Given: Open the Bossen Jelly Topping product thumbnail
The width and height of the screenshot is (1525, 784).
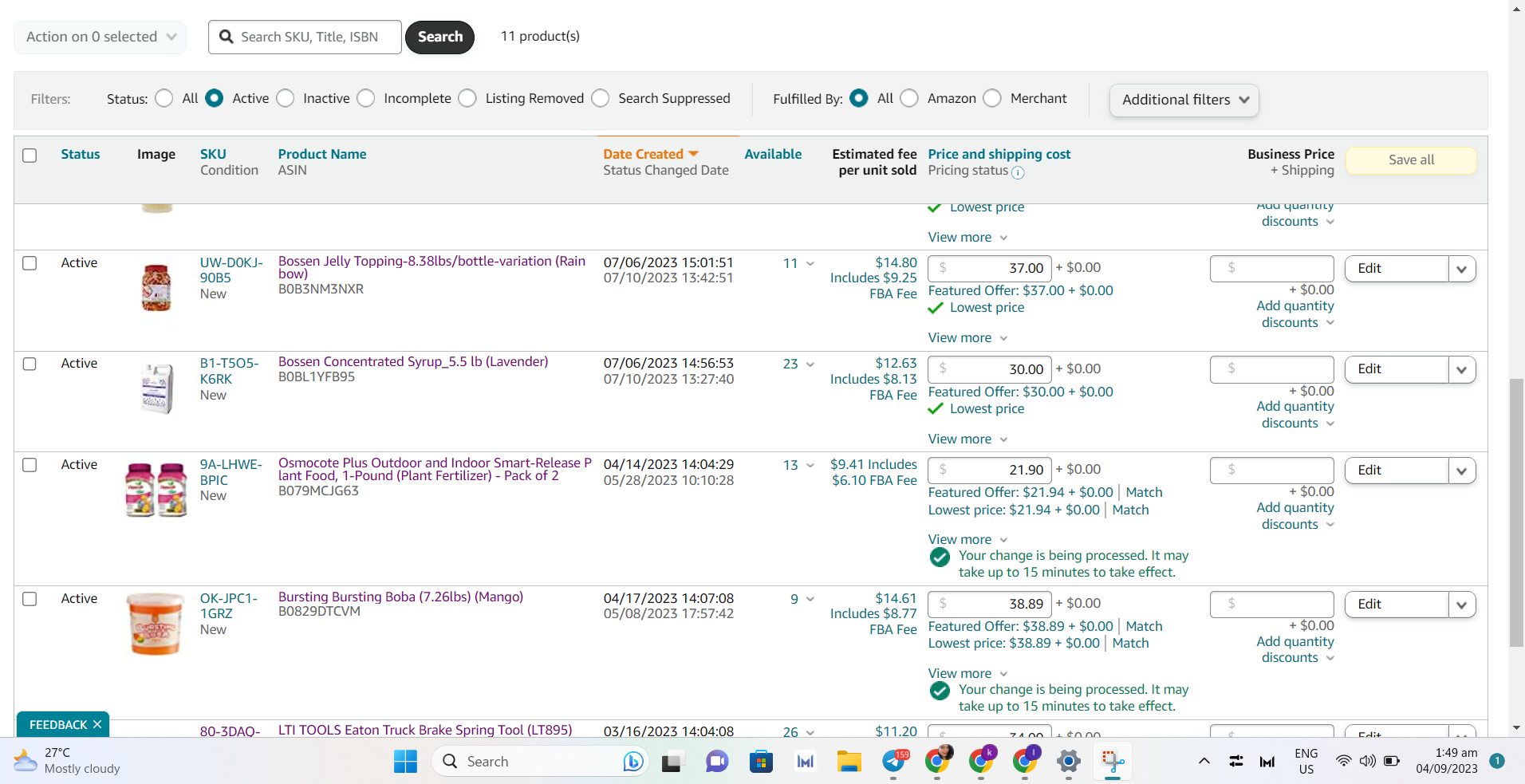Looking at the screenshot, I should pyautogui.click(x=156, y=287).
